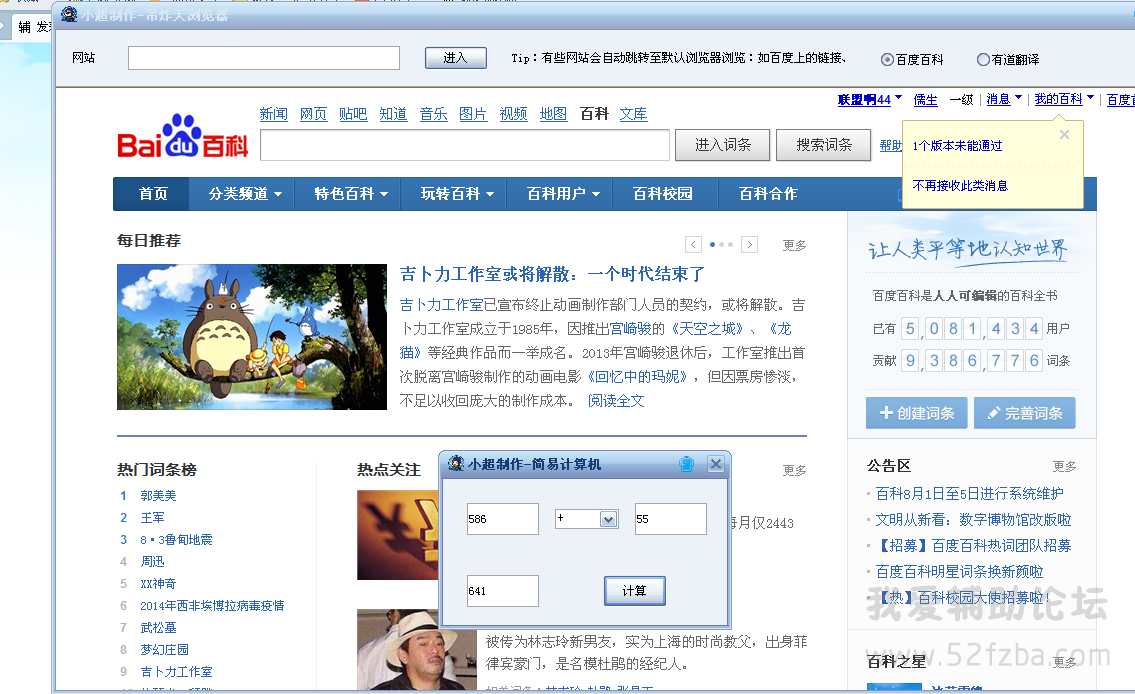Click the blue skin icon in calculator title bar
The image size is (1135, 694).
[686, 464]
